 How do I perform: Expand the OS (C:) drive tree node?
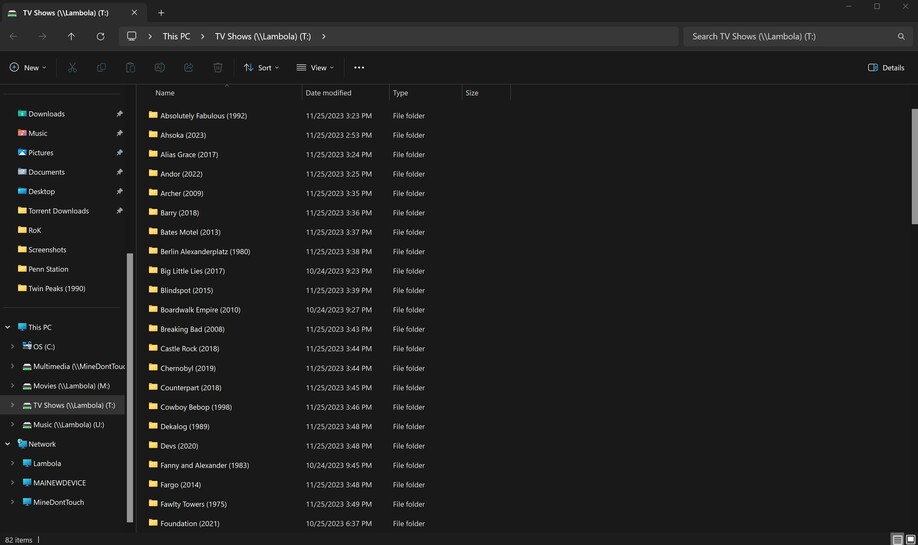[12, 346]
